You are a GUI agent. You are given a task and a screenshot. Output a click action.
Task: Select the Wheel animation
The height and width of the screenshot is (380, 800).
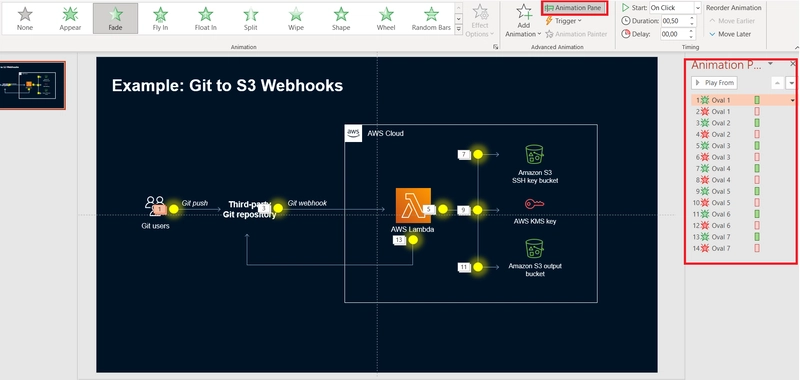[x=386, y=18]
